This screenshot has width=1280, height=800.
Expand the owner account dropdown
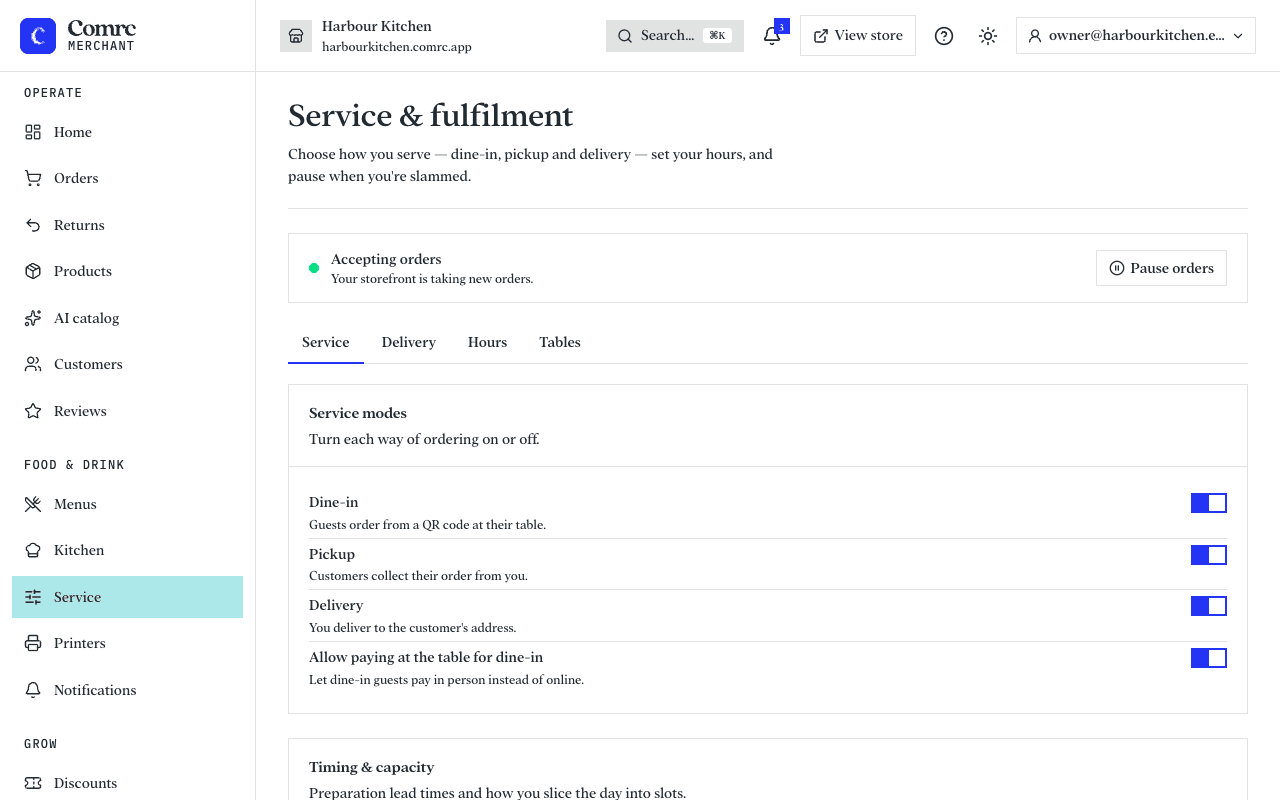(1136, 36)
